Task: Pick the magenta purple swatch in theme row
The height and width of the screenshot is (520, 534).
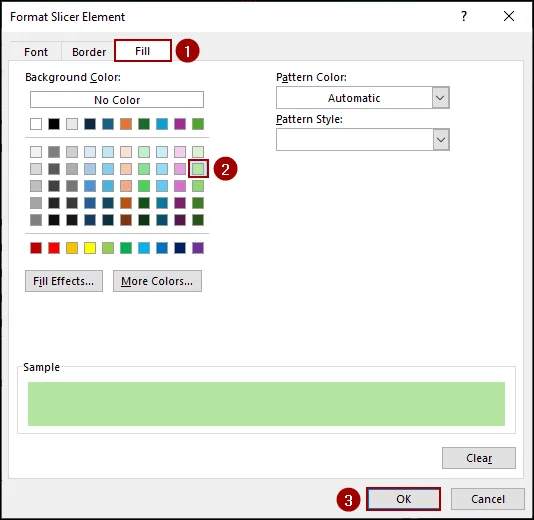Action: pos(180,124)
